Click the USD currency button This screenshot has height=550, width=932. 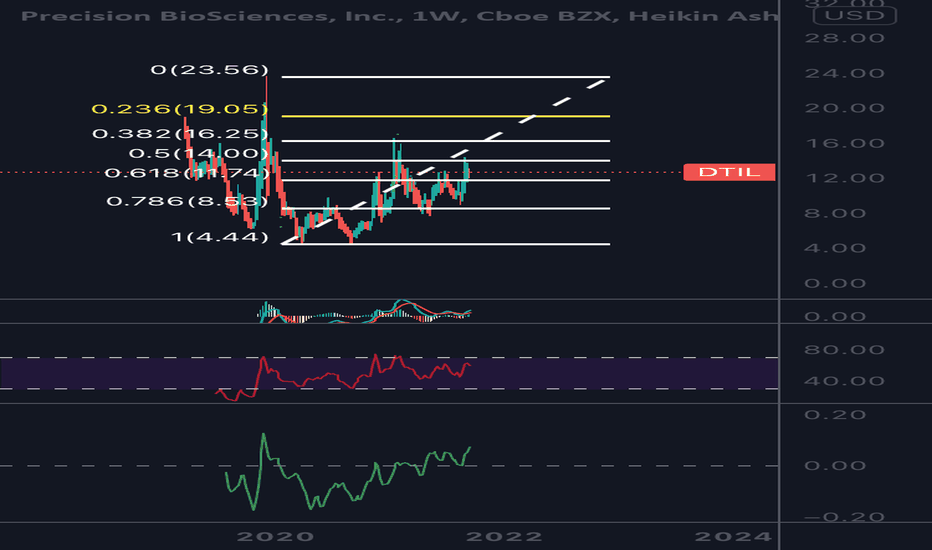coord(854,15)
